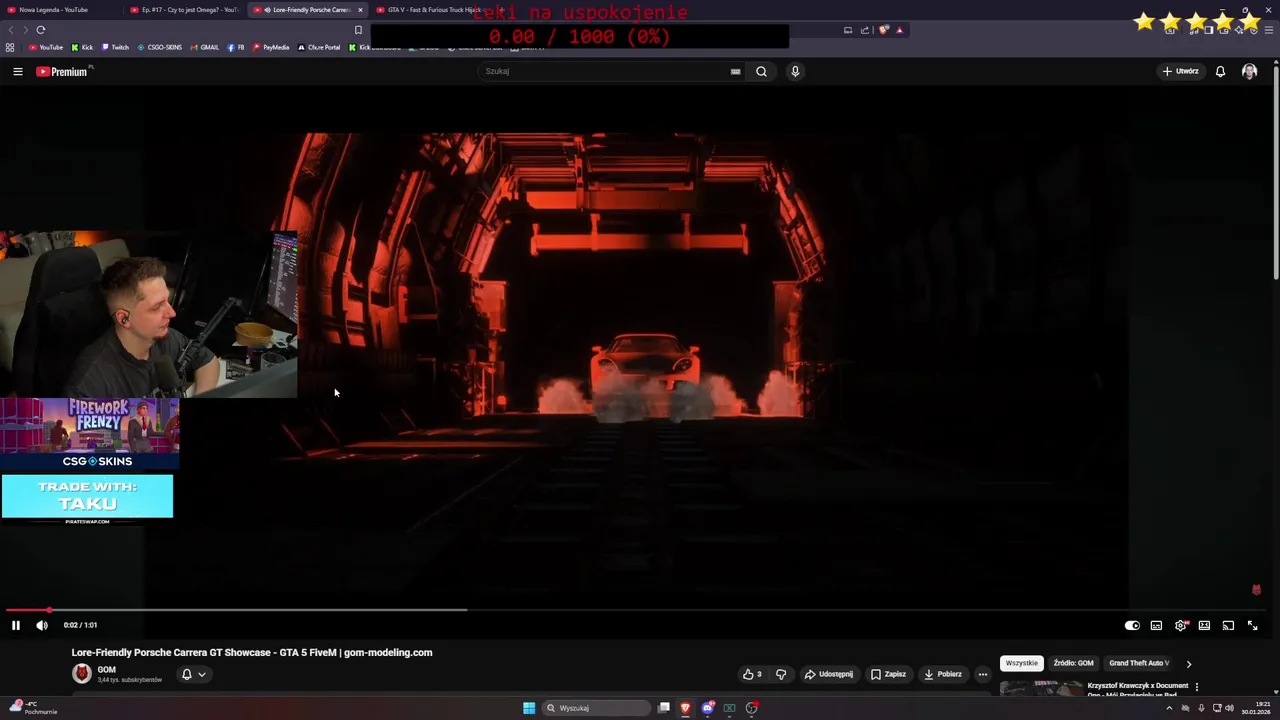The height and width of the screenshot is (720, 1280).
Task: Open GMAIL bookmark
Action: pos(205,47)
